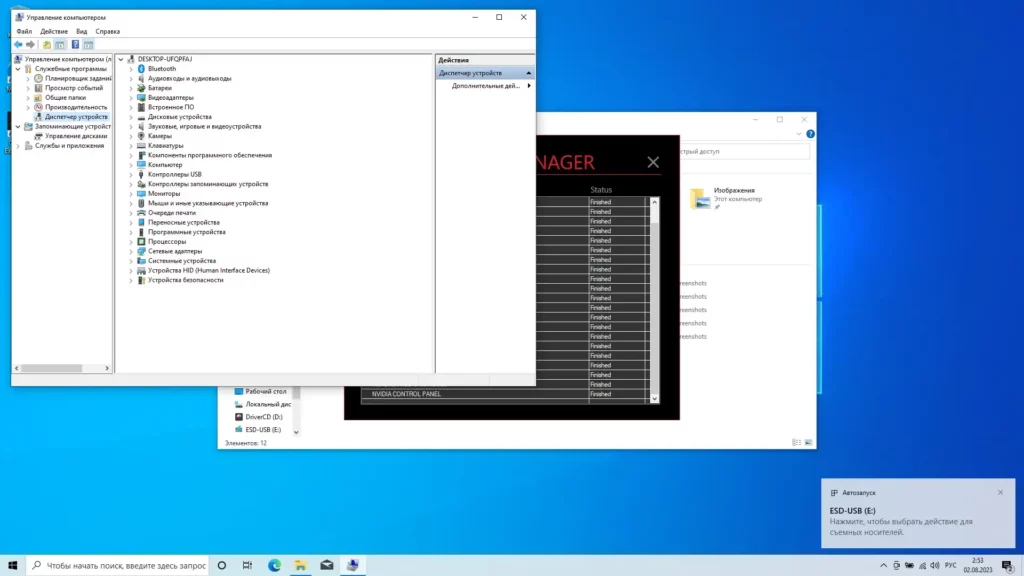1024x576 pixels.
Task: Collapse the Диспетчер устройств actions section
Action: pos(528,73)
